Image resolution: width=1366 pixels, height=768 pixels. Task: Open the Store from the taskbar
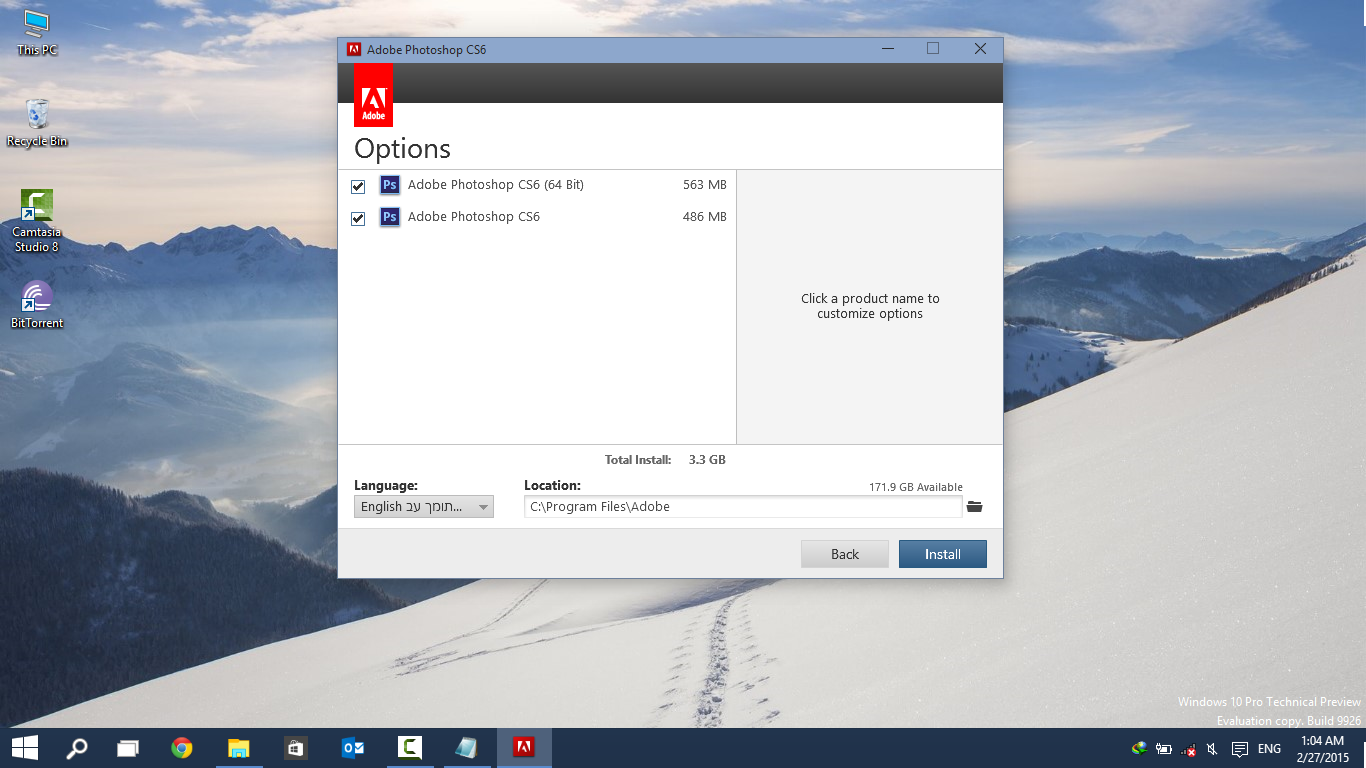[295, 748]
